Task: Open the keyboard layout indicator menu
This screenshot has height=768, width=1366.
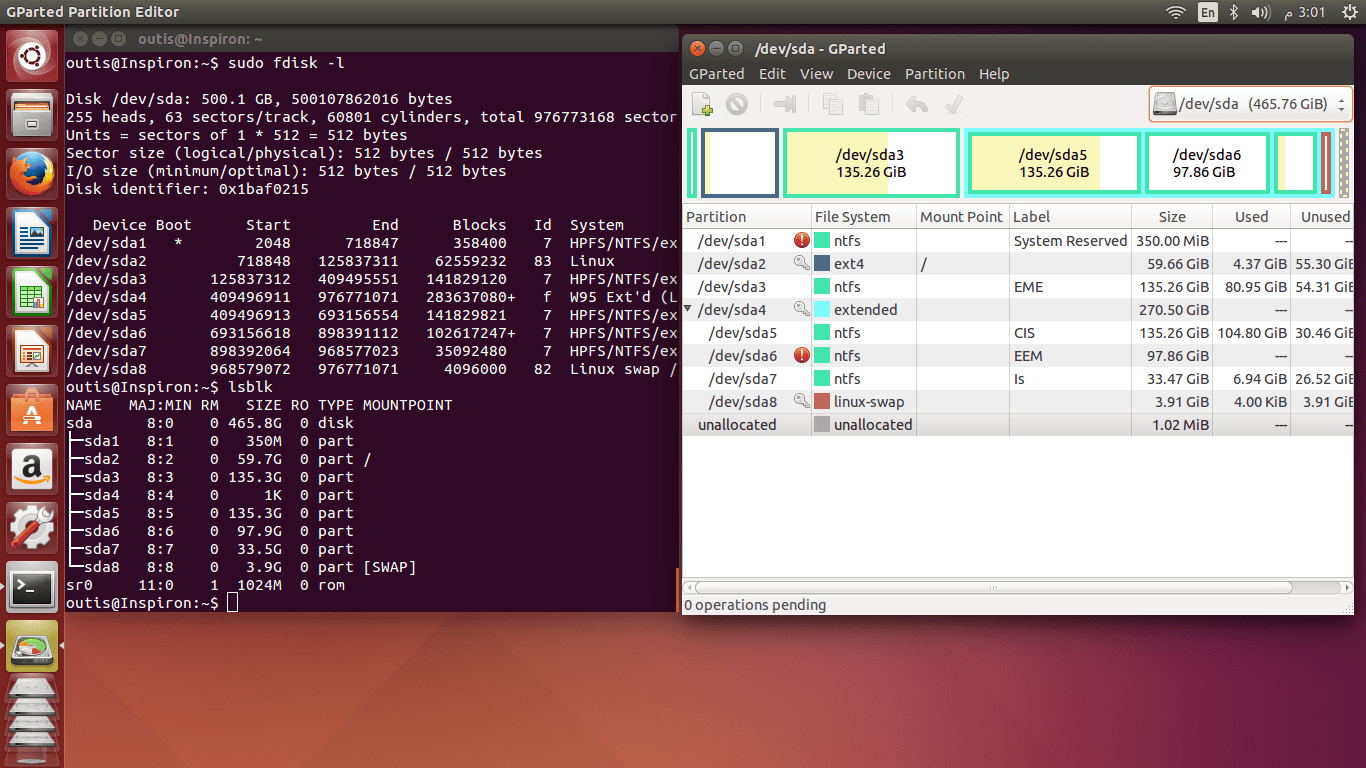Action: pos(1207,12)
